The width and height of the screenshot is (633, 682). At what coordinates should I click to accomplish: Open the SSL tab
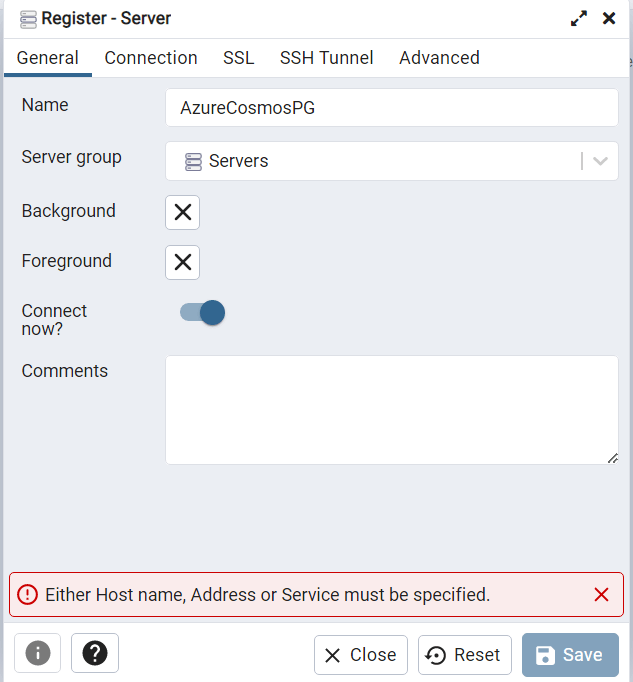click(x=239, y=58)
